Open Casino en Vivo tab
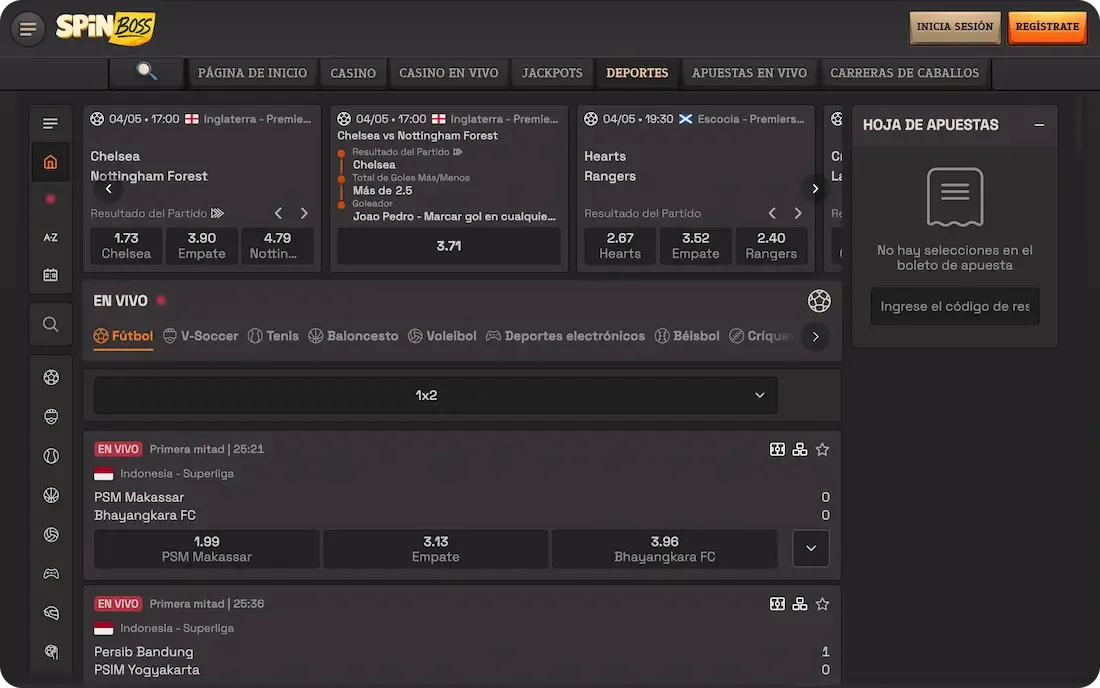 (449, 73)
